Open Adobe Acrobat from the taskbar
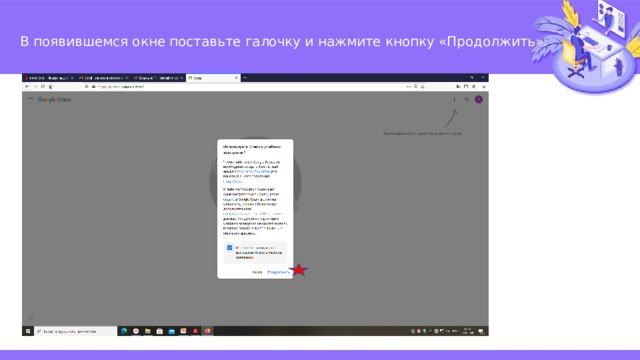 (196, 331)
